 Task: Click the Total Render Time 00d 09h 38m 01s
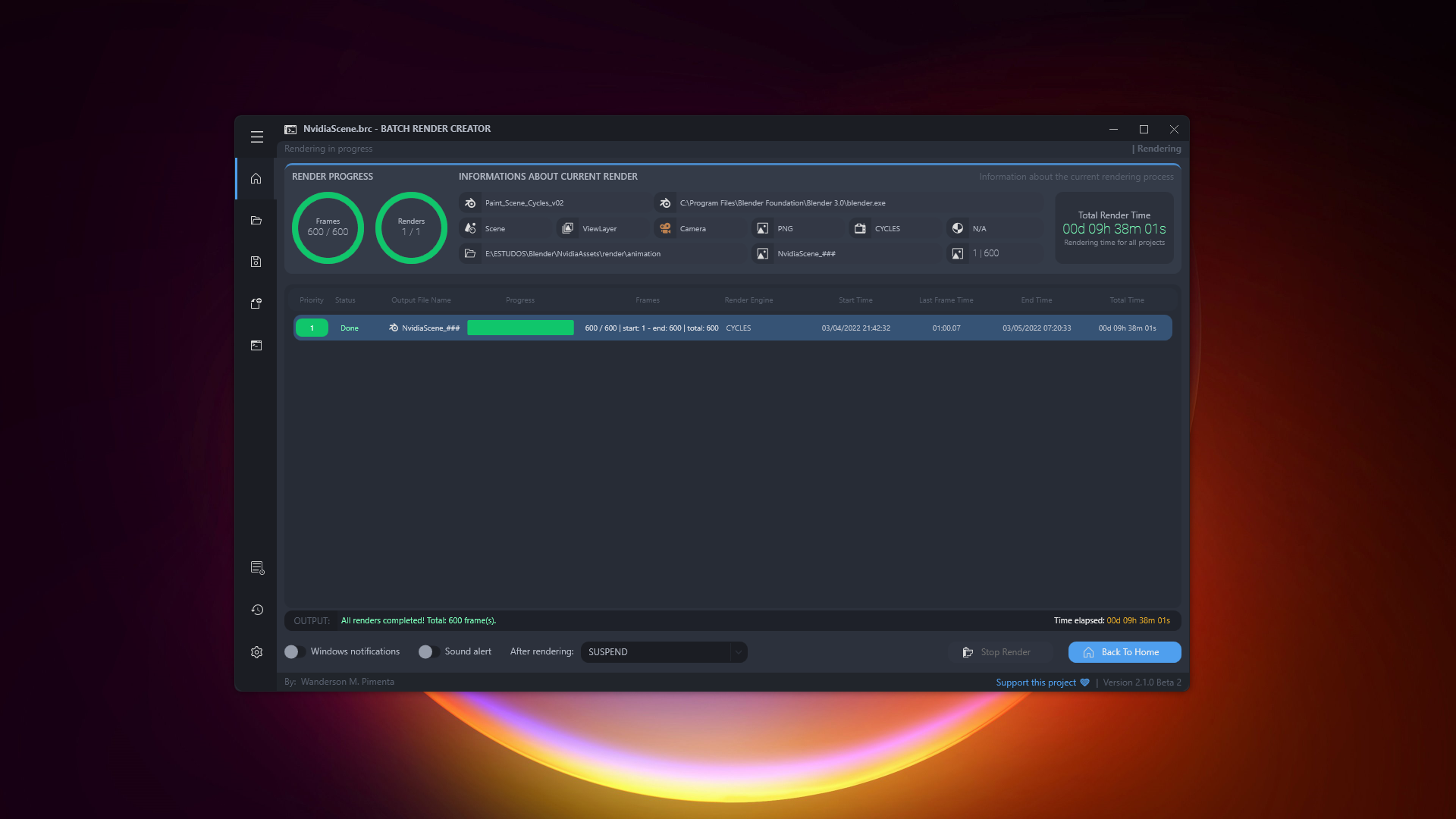tap(1114, 228)
